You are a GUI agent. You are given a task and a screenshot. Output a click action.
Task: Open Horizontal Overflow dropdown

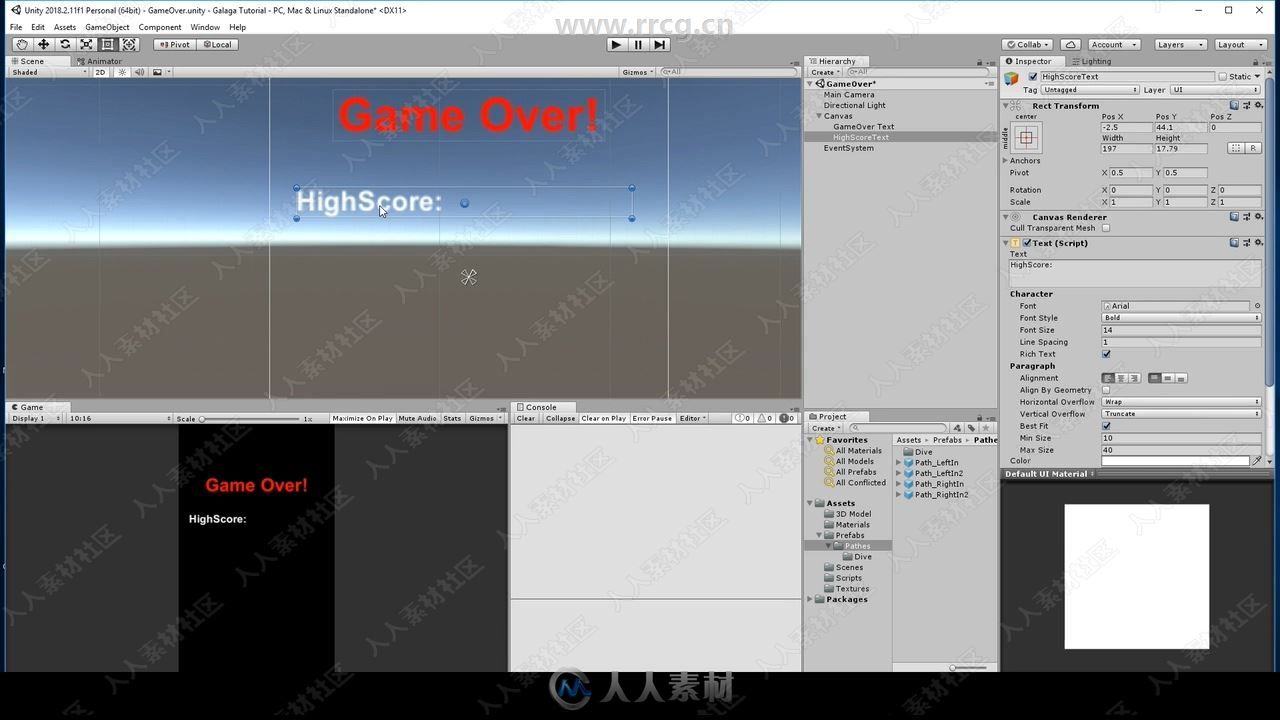(x=1181, y=402)
